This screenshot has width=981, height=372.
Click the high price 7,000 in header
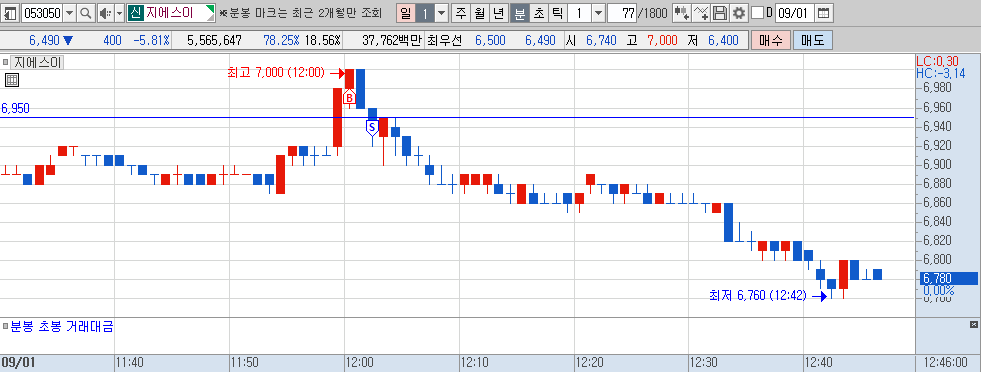(662, 41)
